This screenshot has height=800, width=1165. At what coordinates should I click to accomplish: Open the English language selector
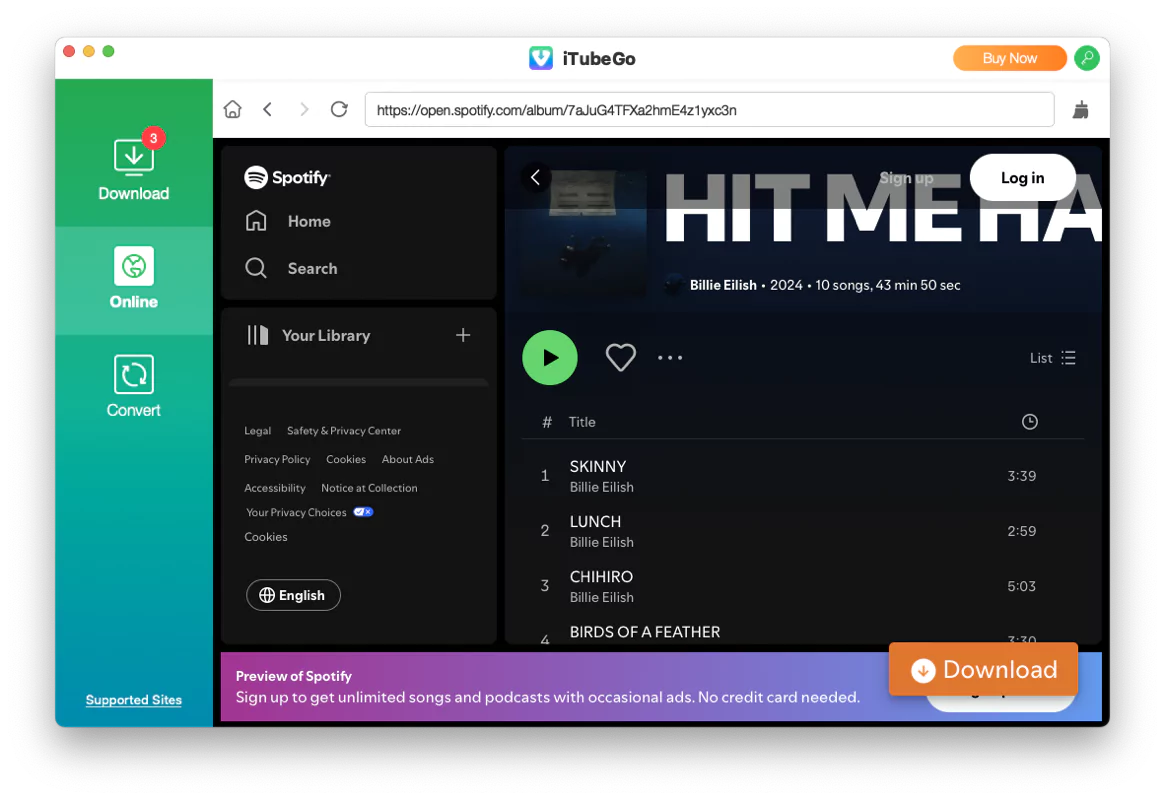[x=293, y=595]
